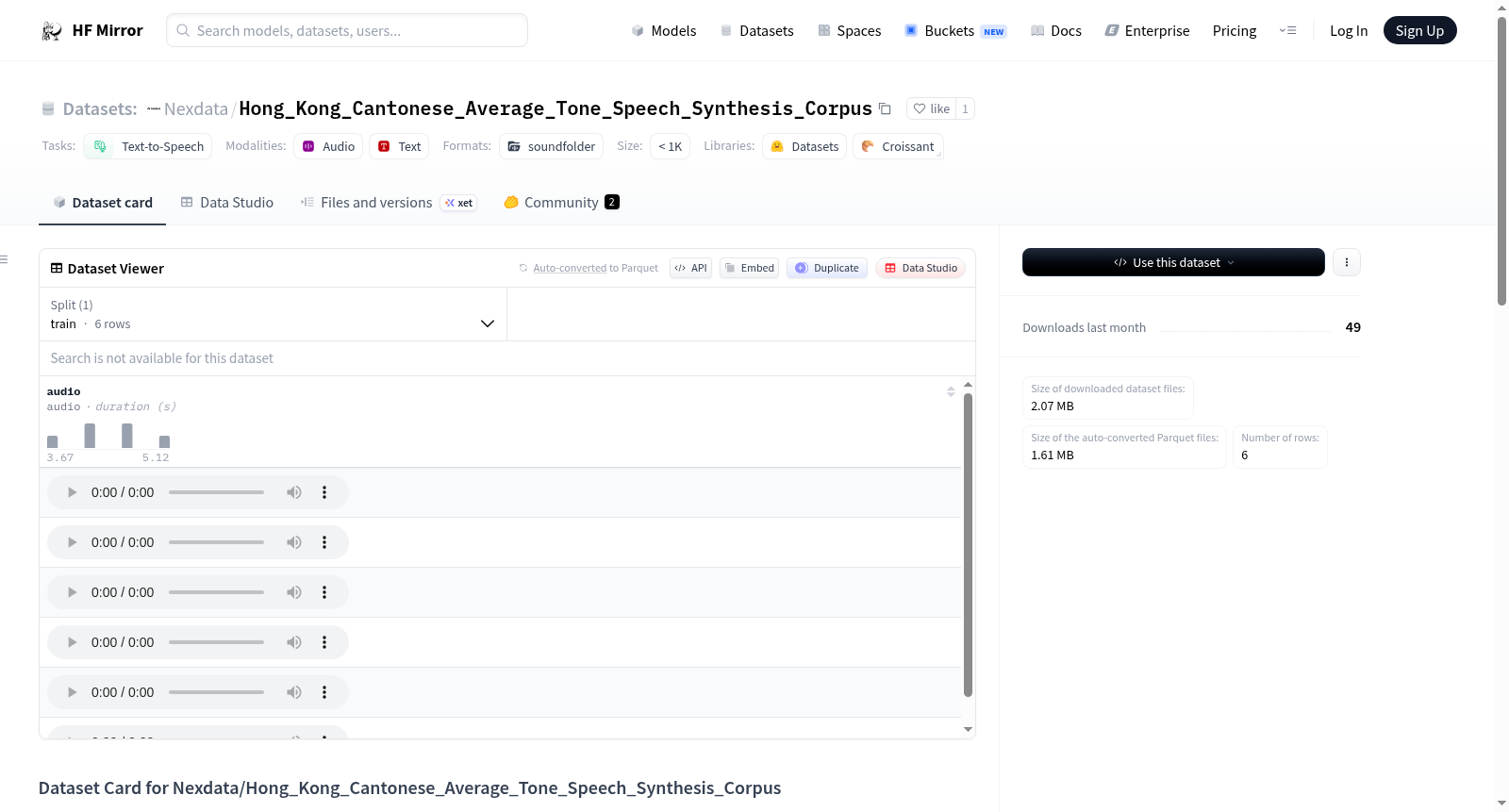The height and width of the screenshot is (812, 1509).
Task: Open the viewer API button
Action: (x=690, y=268)
